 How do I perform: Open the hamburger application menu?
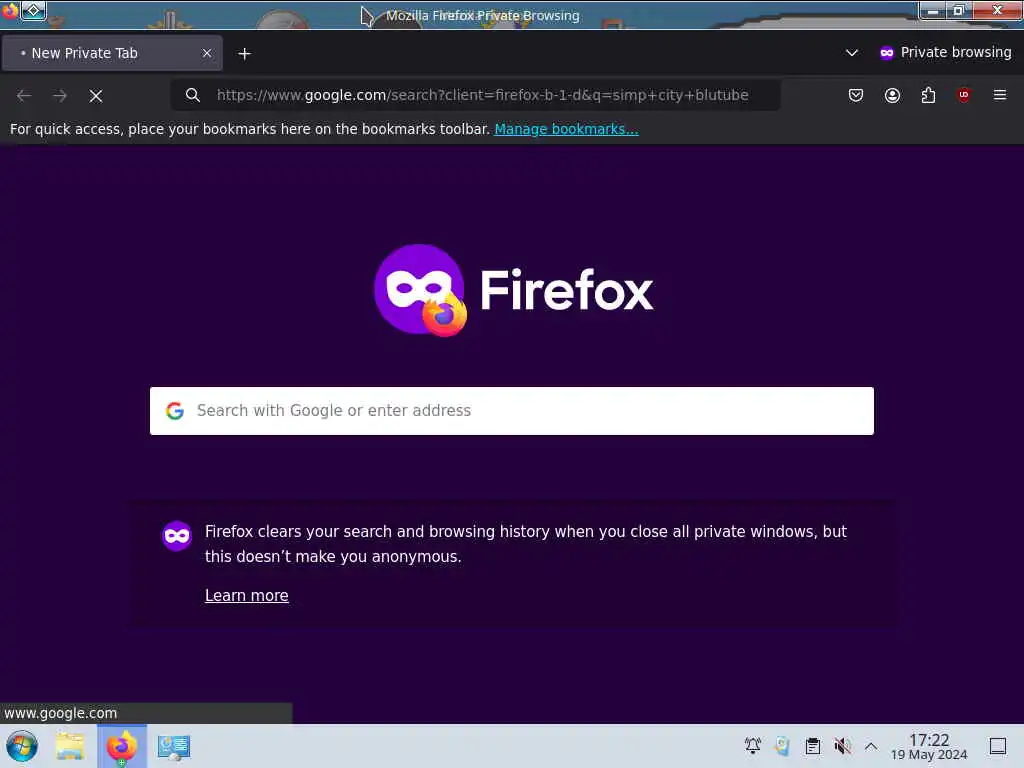pos(1000,95)
